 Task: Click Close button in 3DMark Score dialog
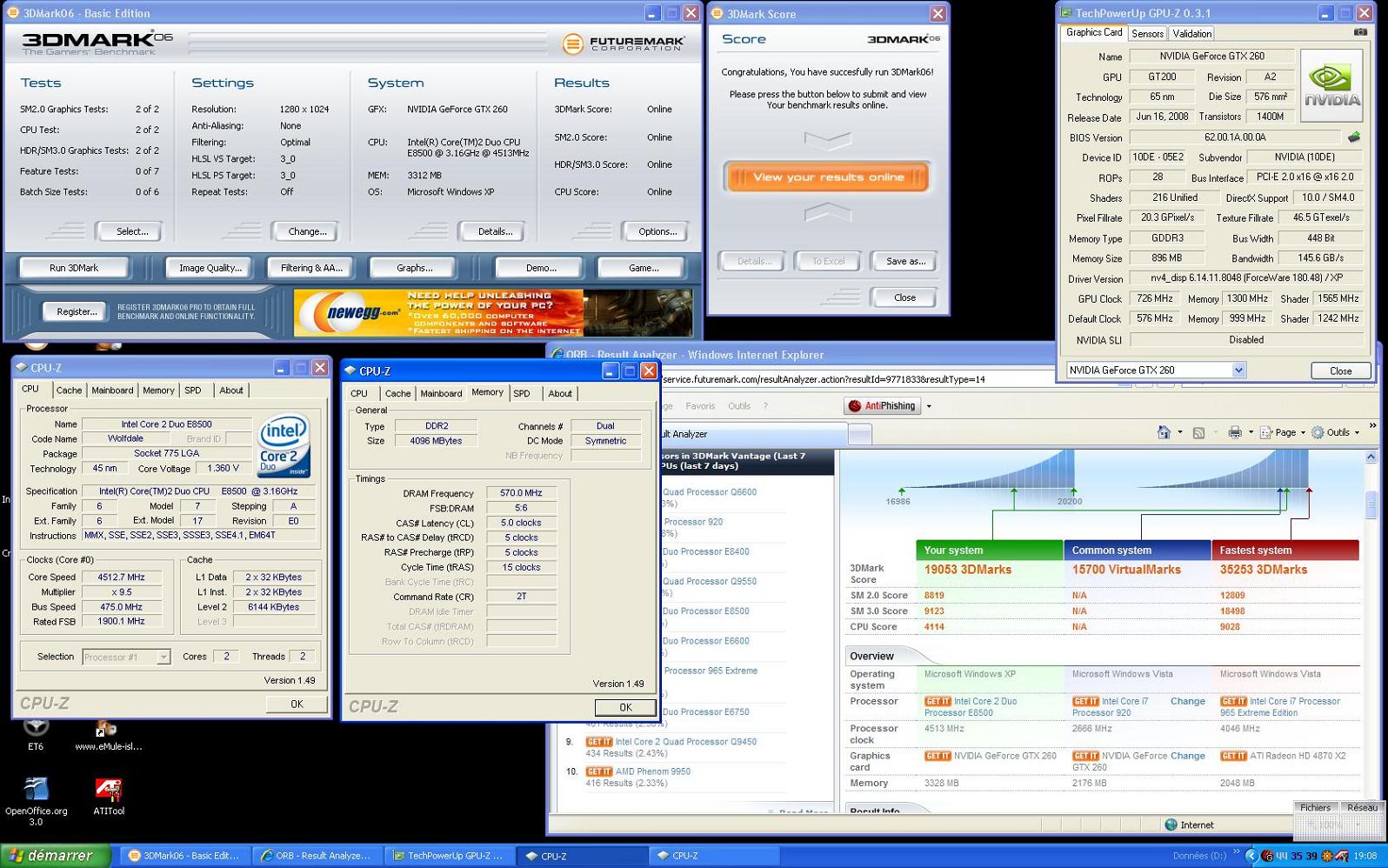coord(904,297)
